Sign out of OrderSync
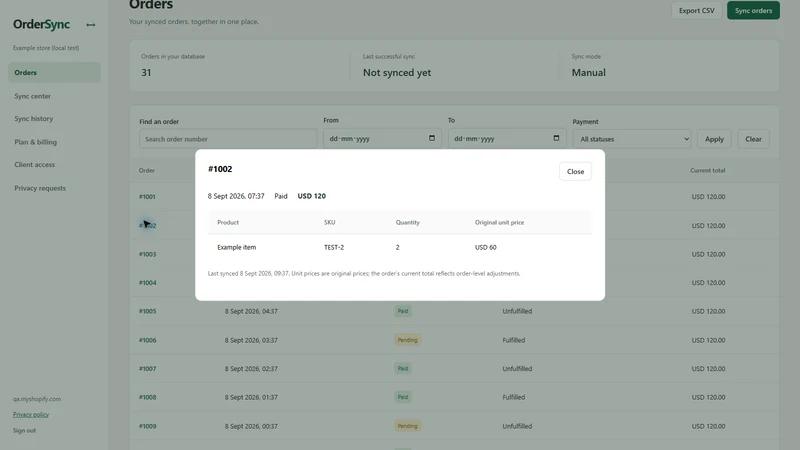The height and width of the screenshot is (450, 800). pos(24,430)
